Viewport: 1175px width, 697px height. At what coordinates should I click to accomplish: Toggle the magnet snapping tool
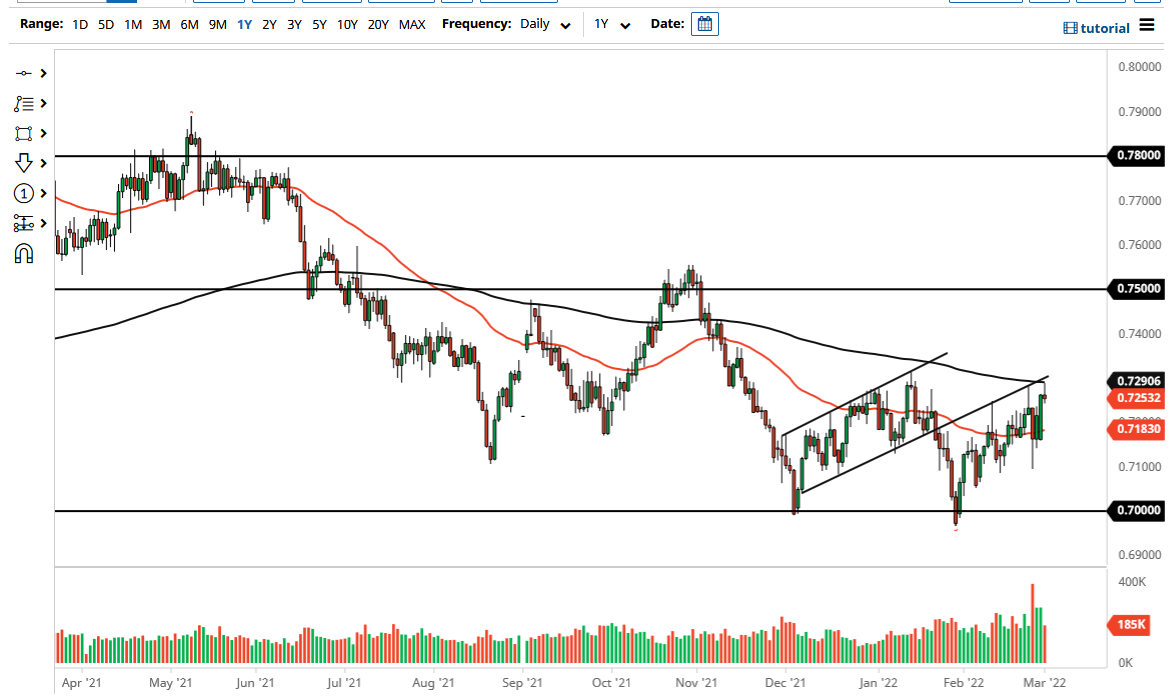pos(23,252)
